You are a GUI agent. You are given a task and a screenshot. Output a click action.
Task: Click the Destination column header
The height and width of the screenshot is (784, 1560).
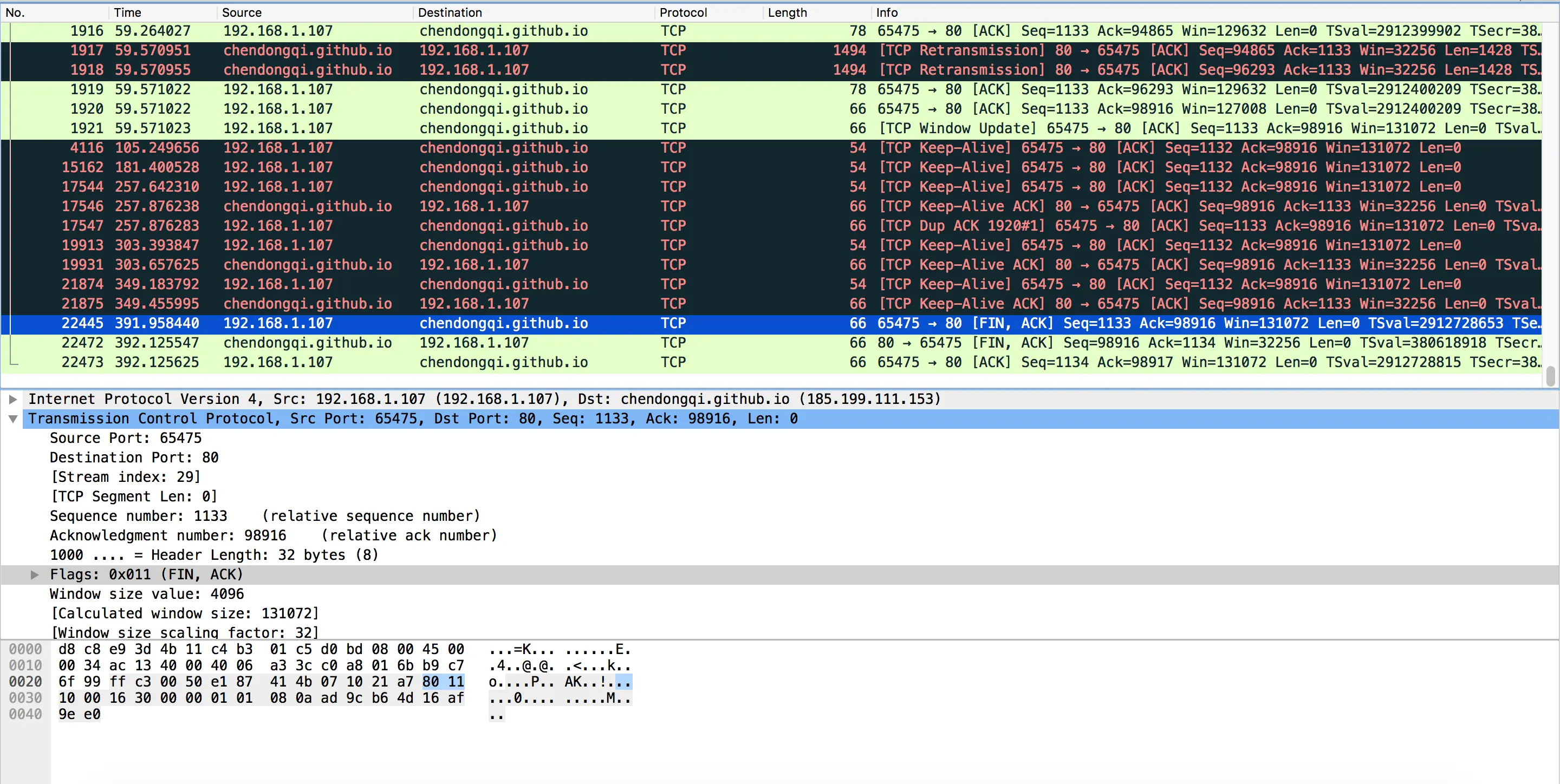pyautogui.click(x=450, y=12)
